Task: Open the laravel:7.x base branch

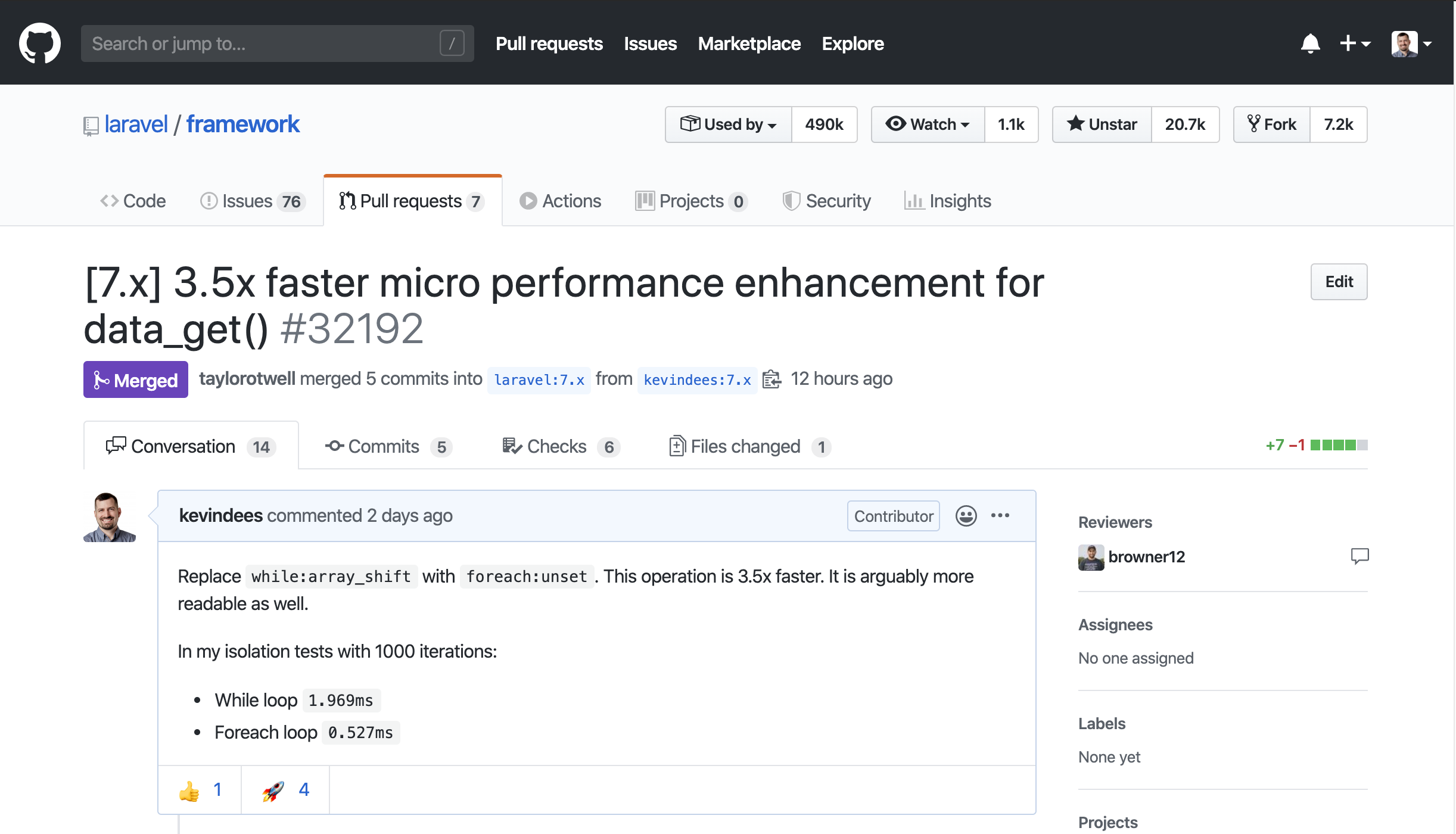Action: (x=539, y=379)
